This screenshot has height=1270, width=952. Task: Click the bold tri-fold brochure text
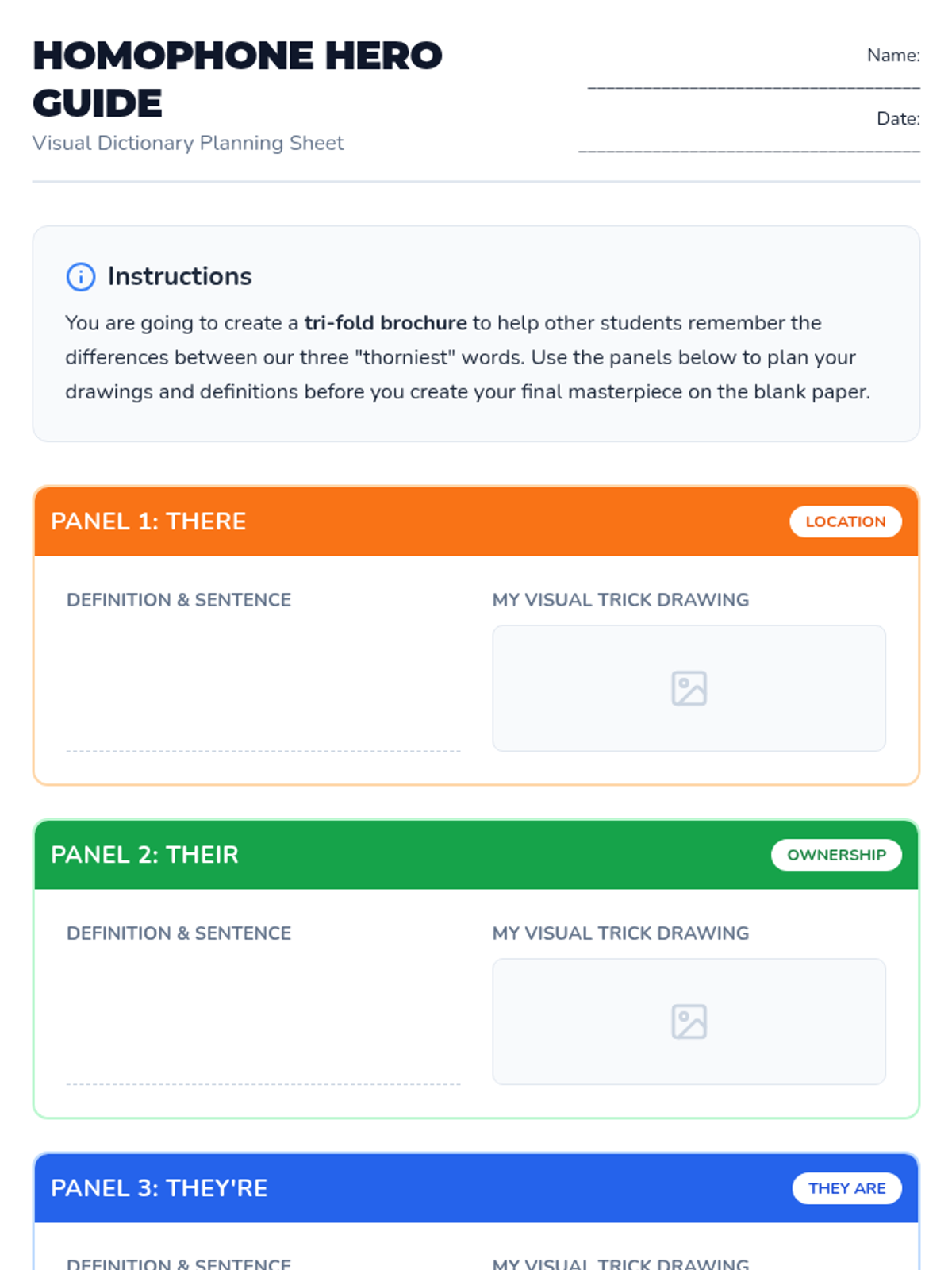click(x=386, y=323)
